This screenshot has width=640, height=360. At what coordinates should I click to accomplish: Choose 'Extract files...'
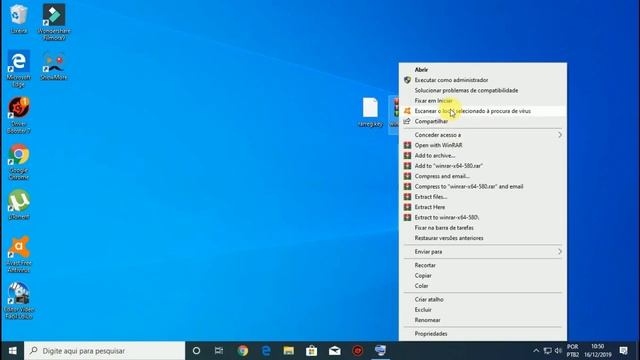483,197
